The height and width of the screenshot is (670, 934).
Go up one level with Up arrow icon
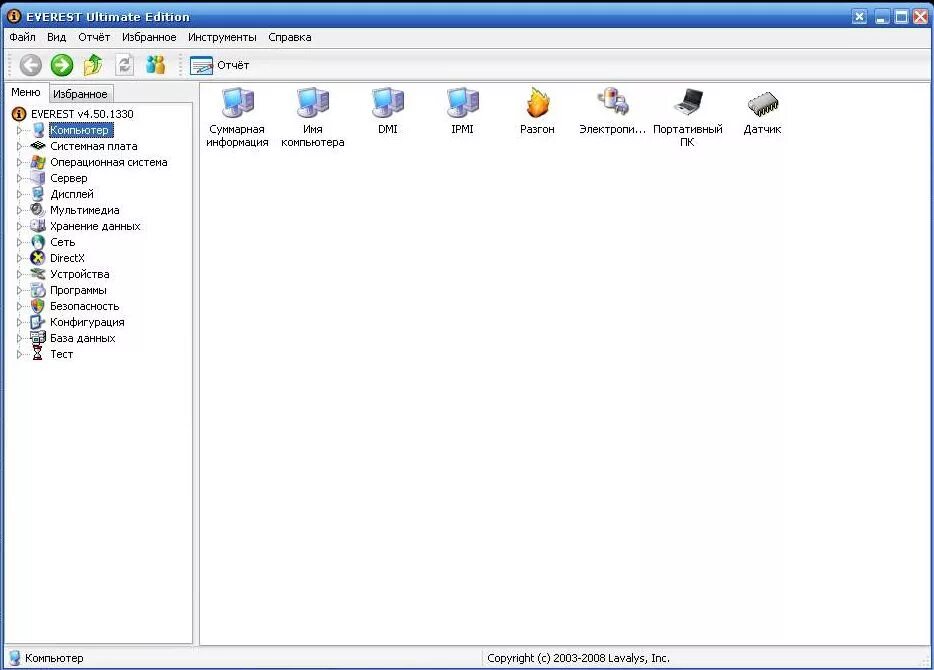(x=93, y=65)
